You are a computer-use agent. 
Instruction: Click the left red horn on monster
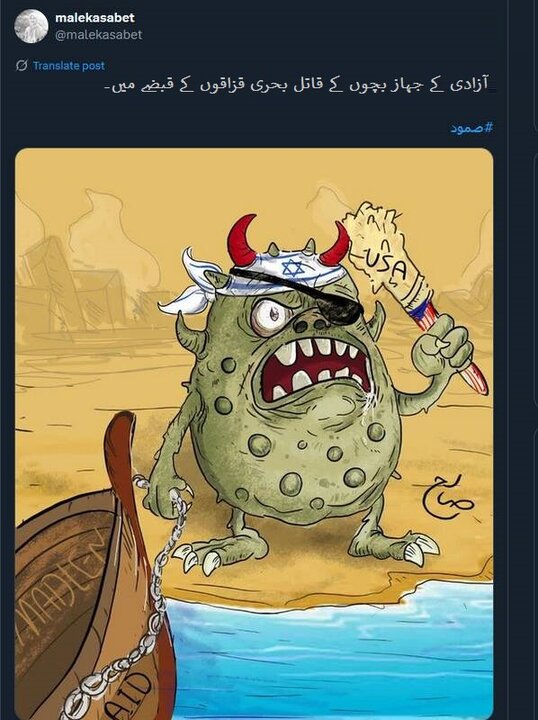click(x=242, y=239)
